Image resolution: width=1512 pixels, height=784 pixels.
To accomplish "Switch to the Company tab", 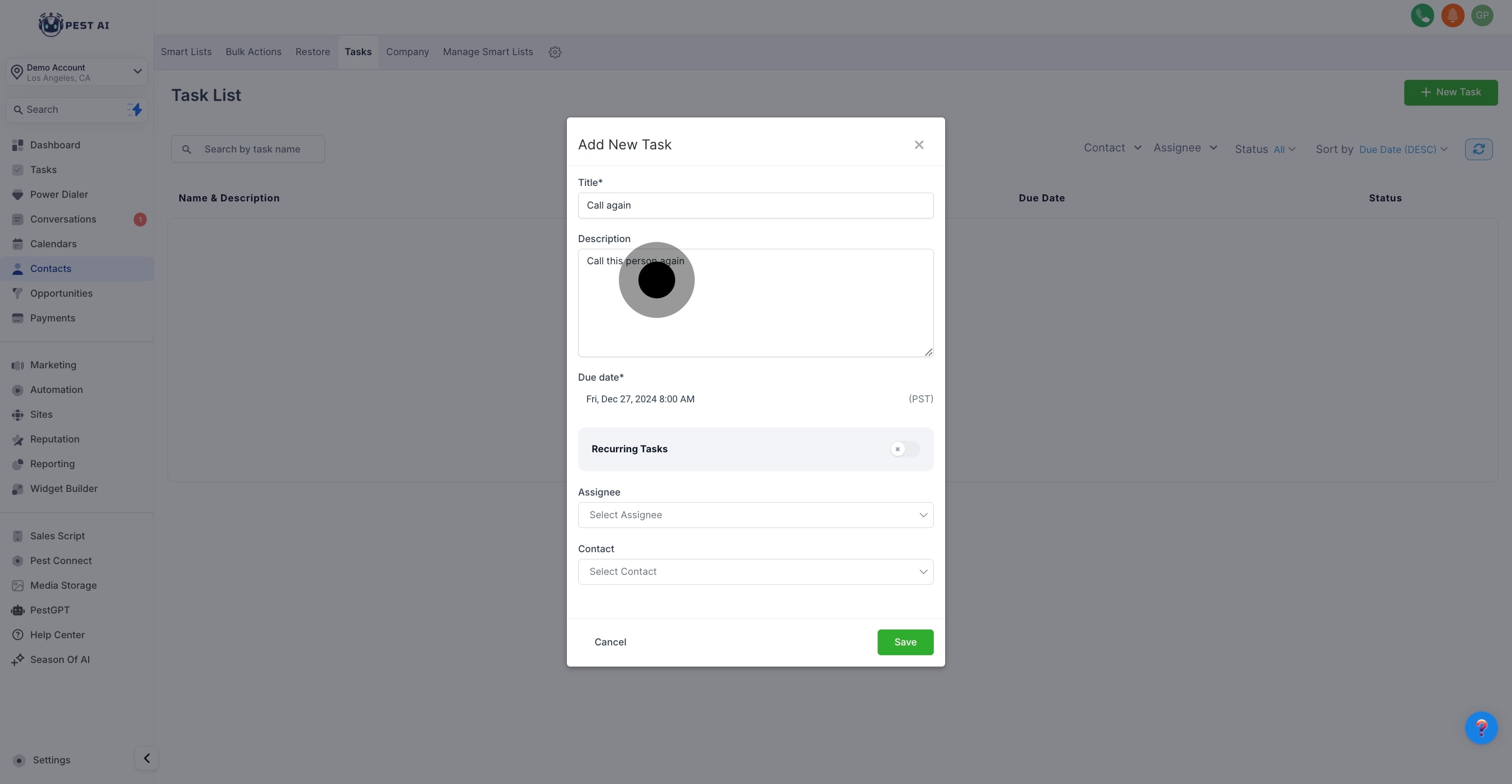I will pyautogui.click(x=407, y=52).
